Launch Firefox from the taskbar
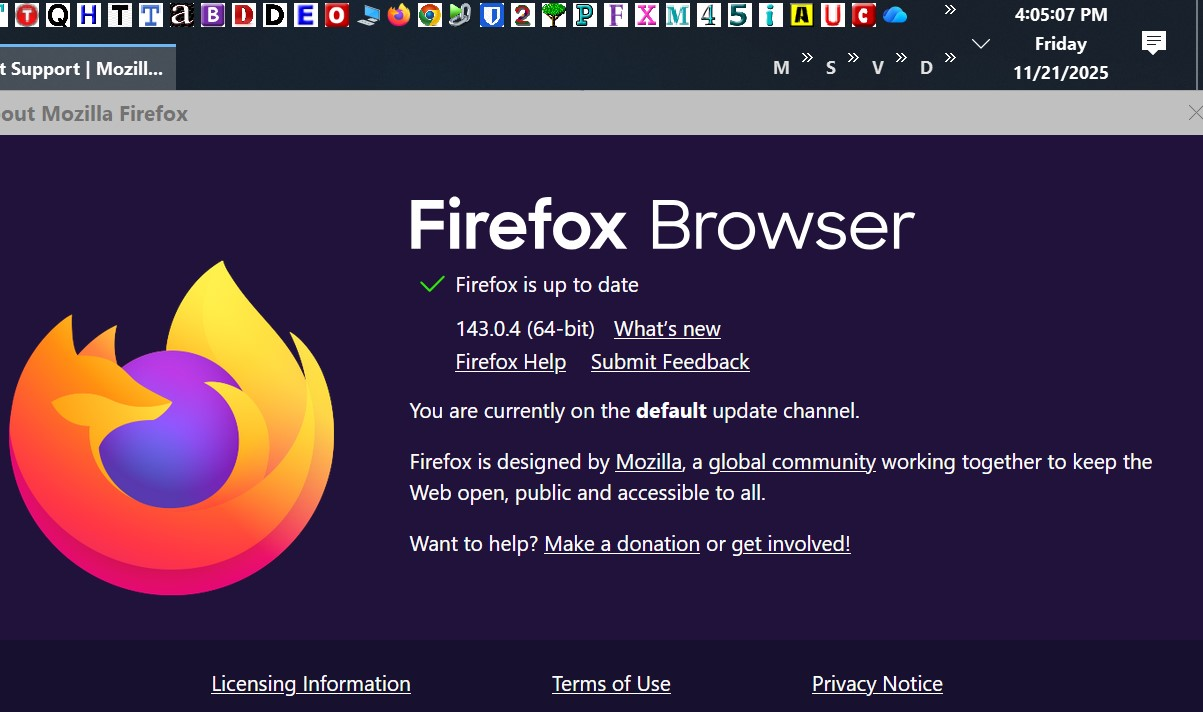Viewport: 1203px width, 712px height. (x=399, y=15)
